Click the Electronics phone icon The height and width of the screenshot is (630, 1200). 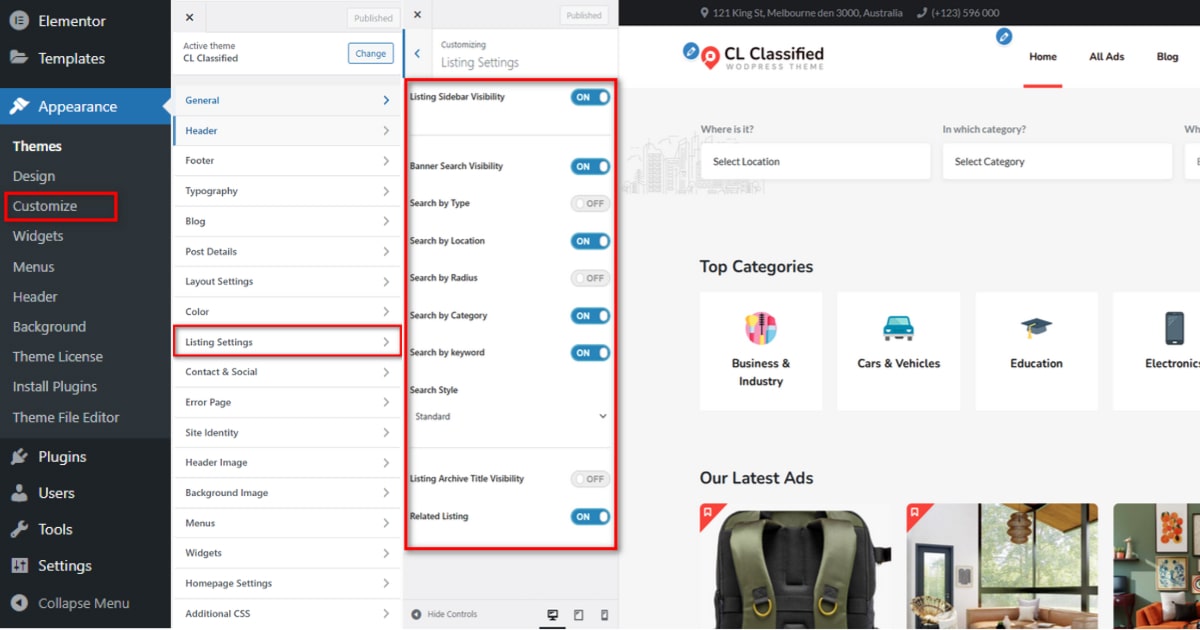[1174, 328]
